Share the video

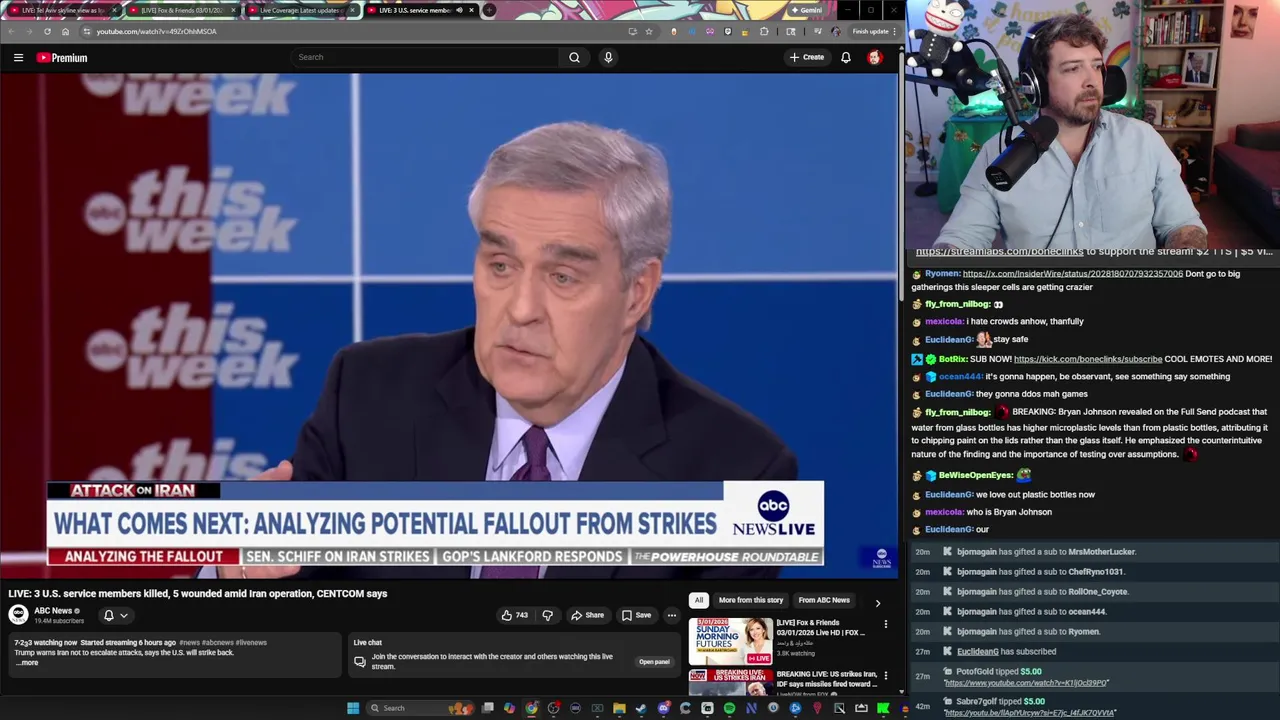click(588, 615)
